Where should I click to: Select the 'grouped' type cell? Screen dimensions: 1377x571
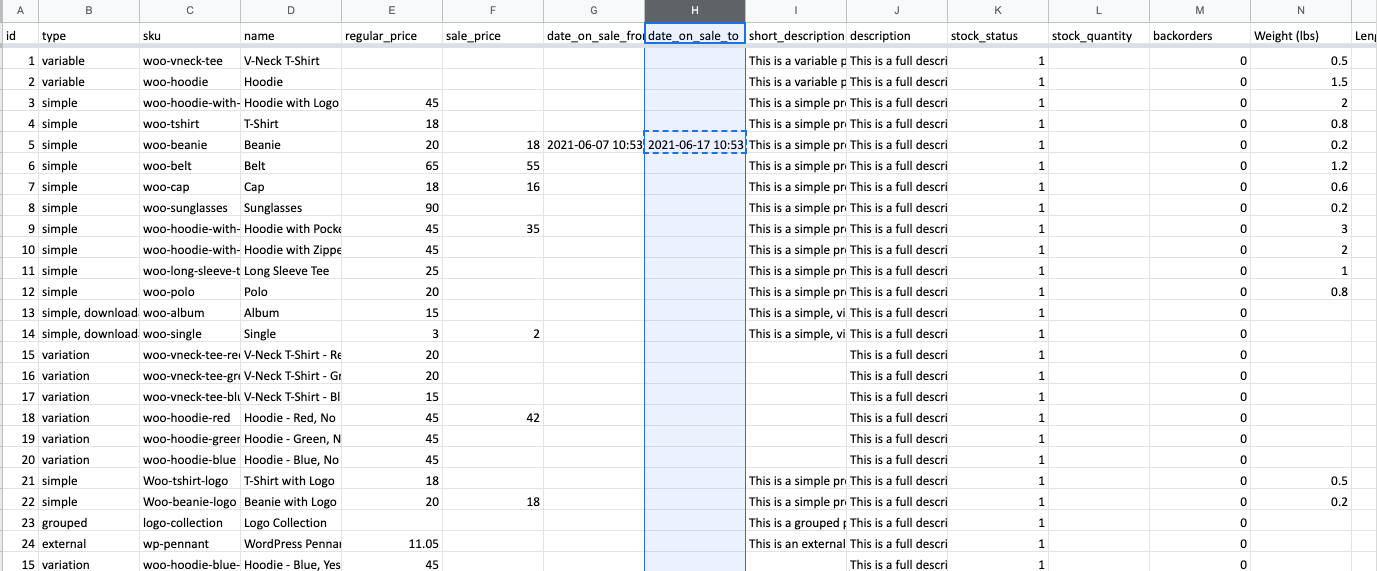click(88, 523)
